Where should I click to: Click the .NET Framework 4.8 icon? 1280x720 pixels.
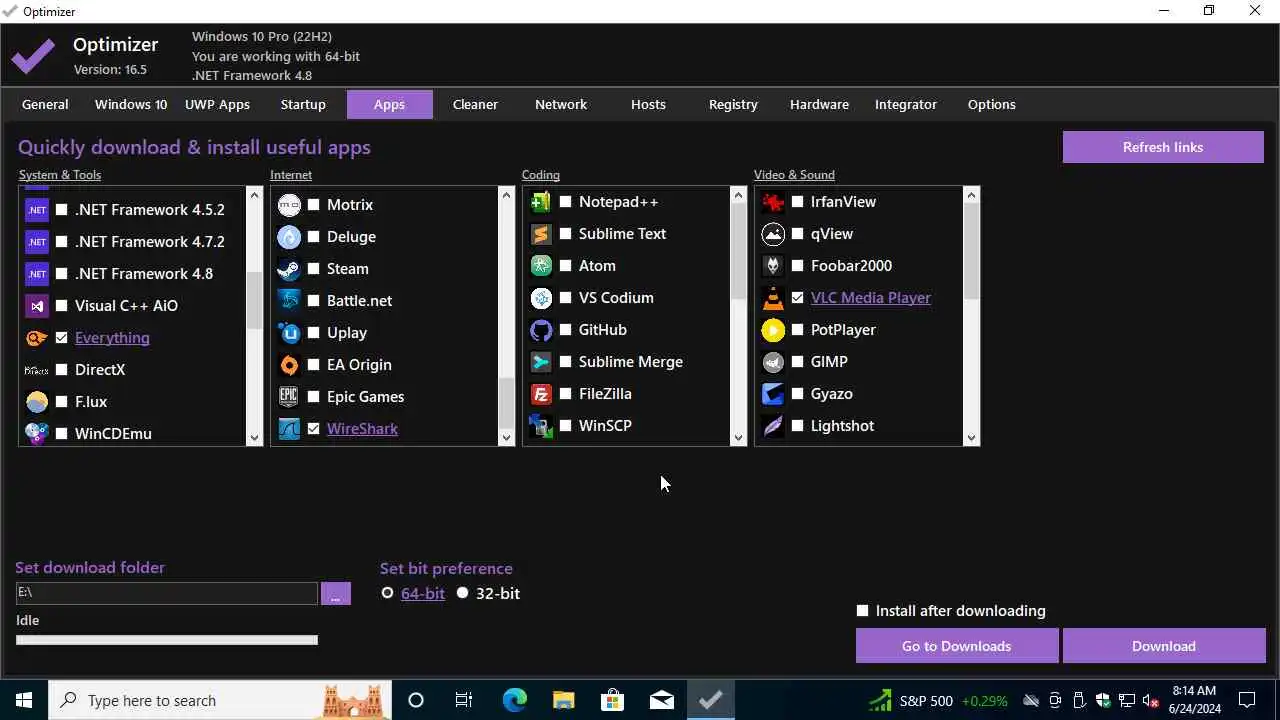pyautogui.click(x=37, y=274)
